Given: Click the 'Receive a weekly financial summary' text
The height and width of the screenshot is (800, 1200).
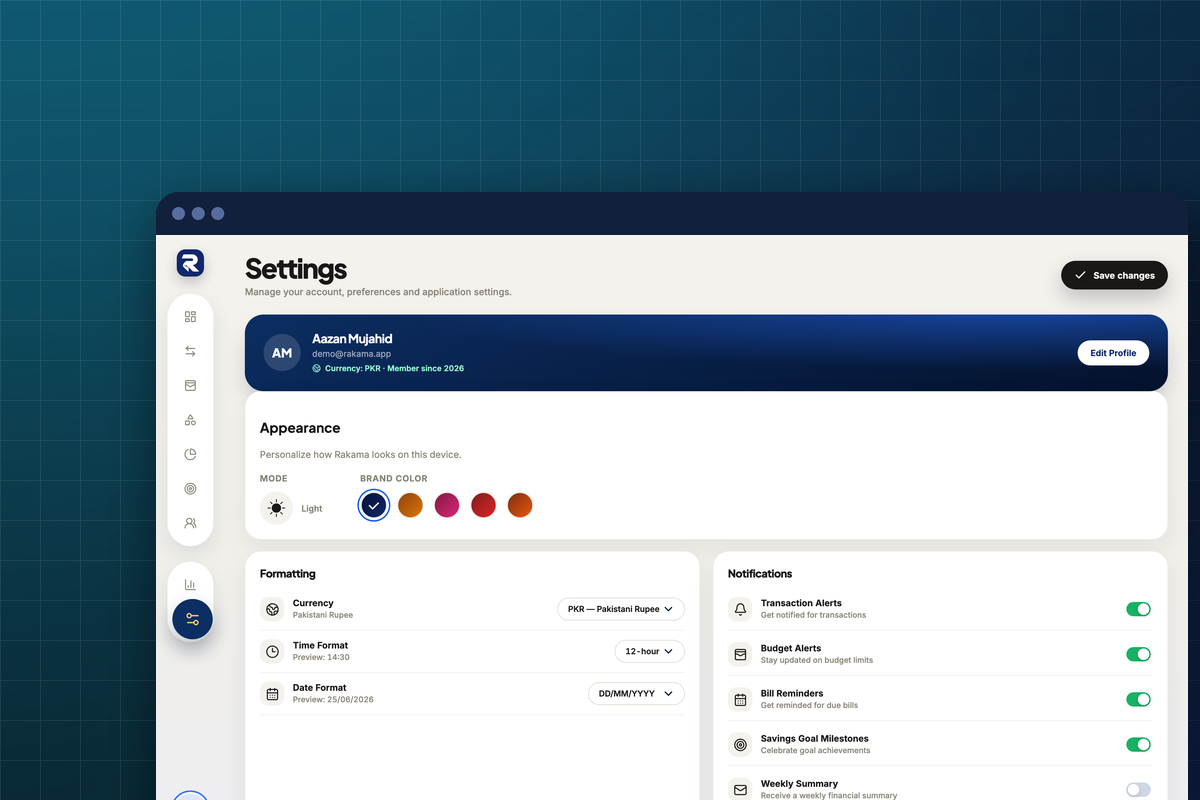Looking at the screenshot, I should [x=829, y=795].
